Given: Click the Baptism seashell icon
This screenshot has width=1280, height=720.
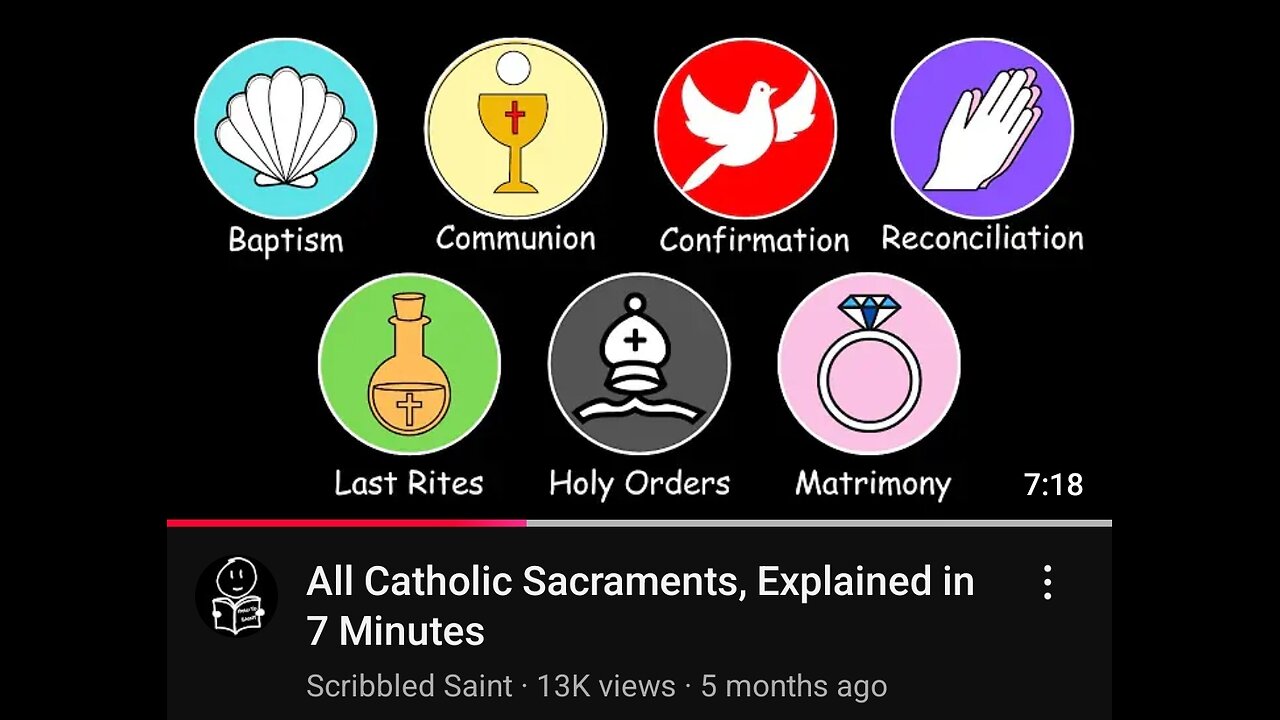Looking at the screenshot, I should tap(285, 128).
